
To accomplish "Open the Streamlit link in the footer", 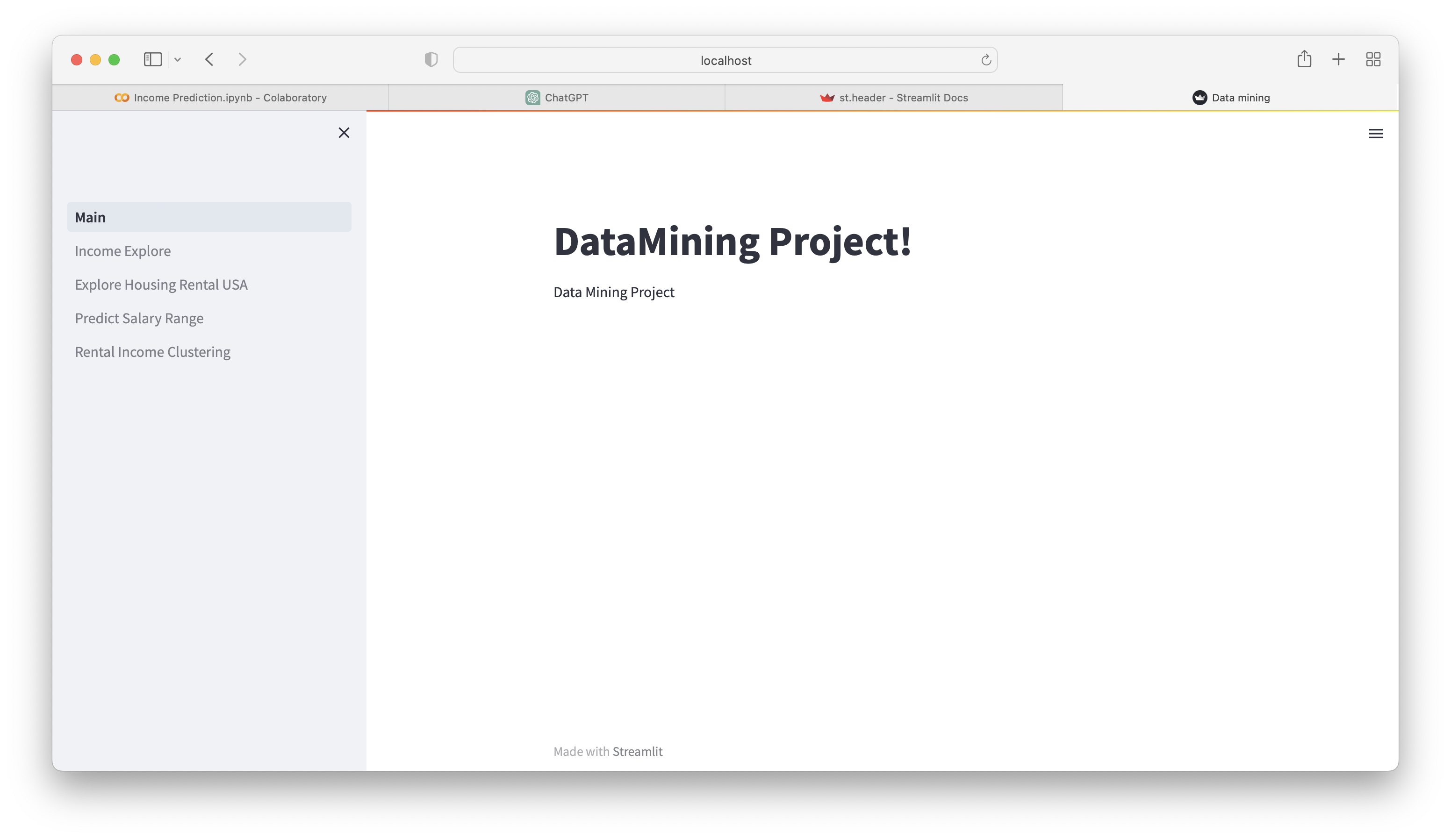I will click(638, 751).
